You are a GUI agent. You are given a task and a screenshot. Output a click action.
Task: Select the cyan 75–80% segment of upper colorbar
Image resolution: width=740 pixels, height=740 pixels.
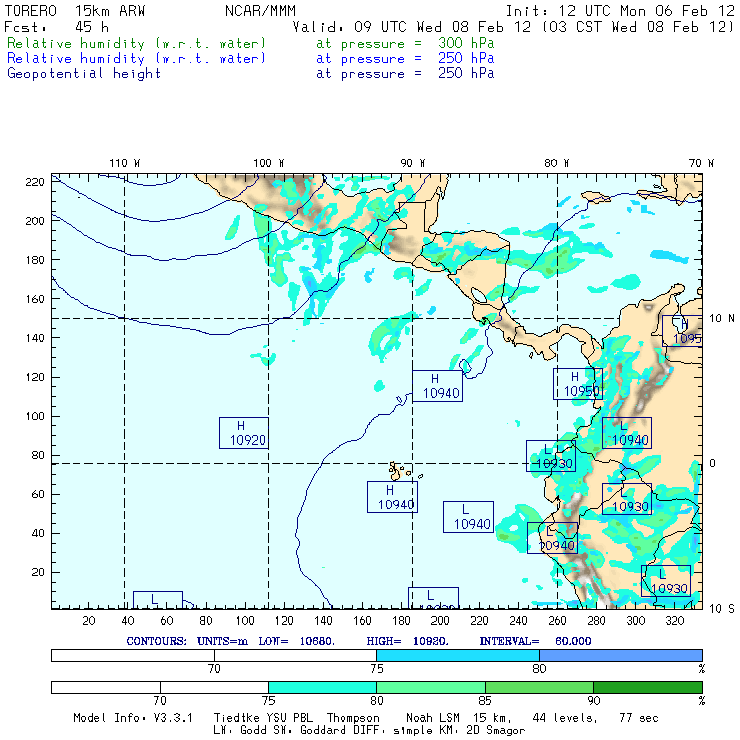(457, 654)
